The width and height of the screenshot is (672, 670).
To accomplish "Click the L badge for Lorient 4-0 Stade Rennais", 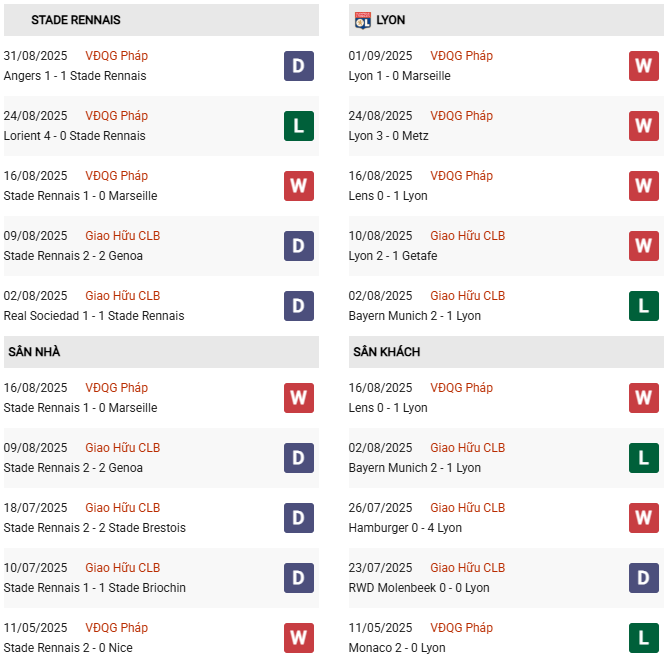I will click(x=298, y=126).
